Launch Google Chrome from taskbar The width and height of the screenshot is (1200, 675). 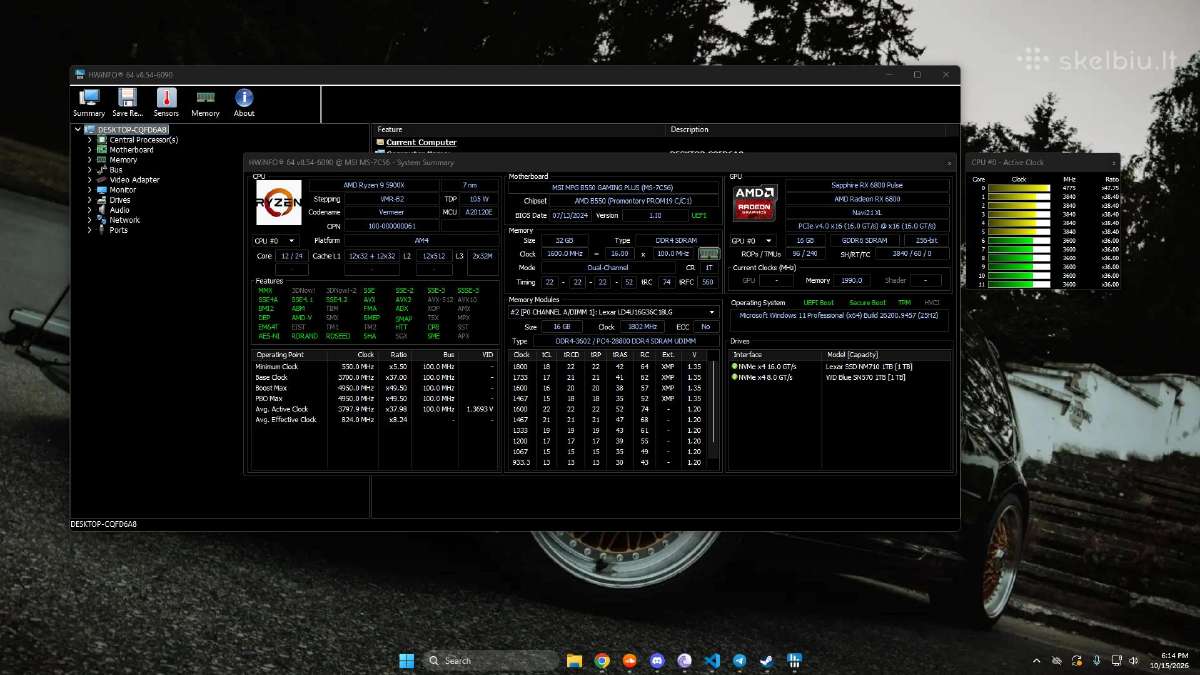(x=602, y=660)
